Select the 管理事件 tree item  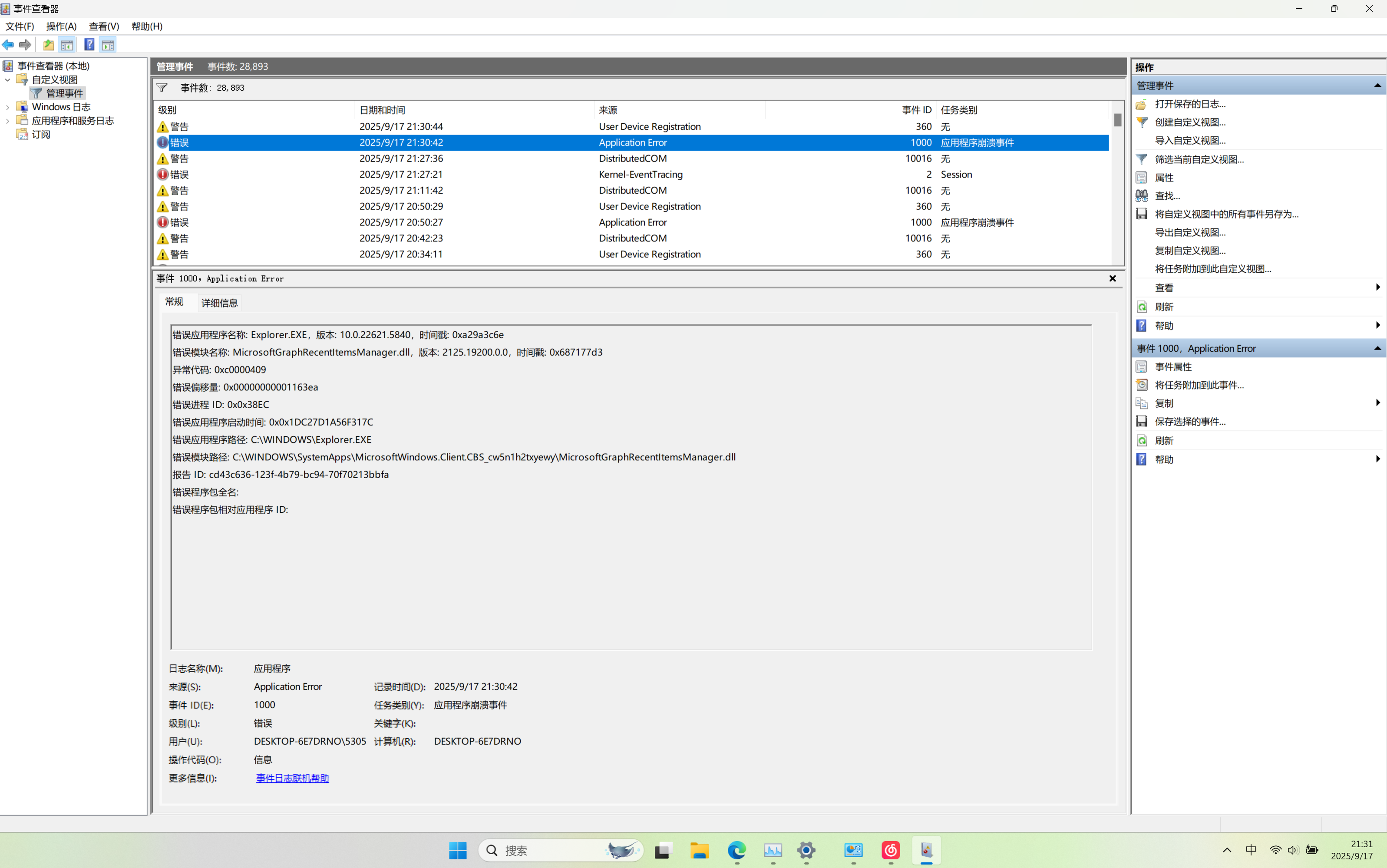click(64, 94)
